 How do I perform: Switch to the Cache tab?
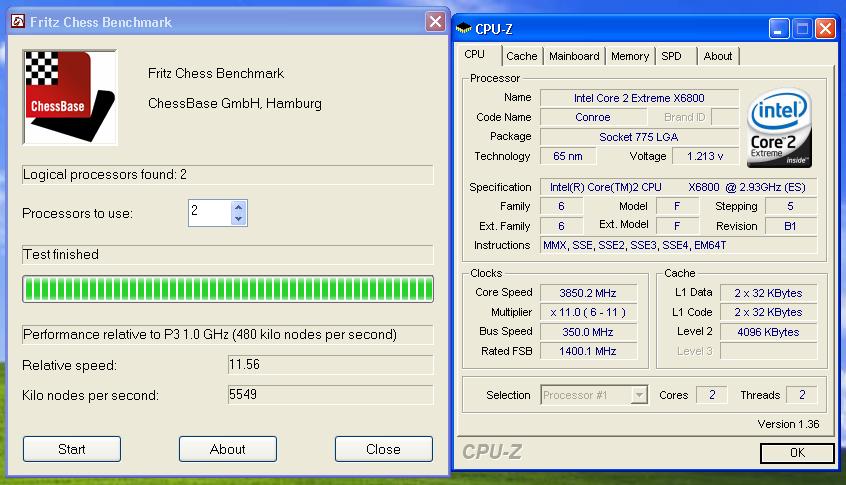pyautogui.click(x=522, y=56)
